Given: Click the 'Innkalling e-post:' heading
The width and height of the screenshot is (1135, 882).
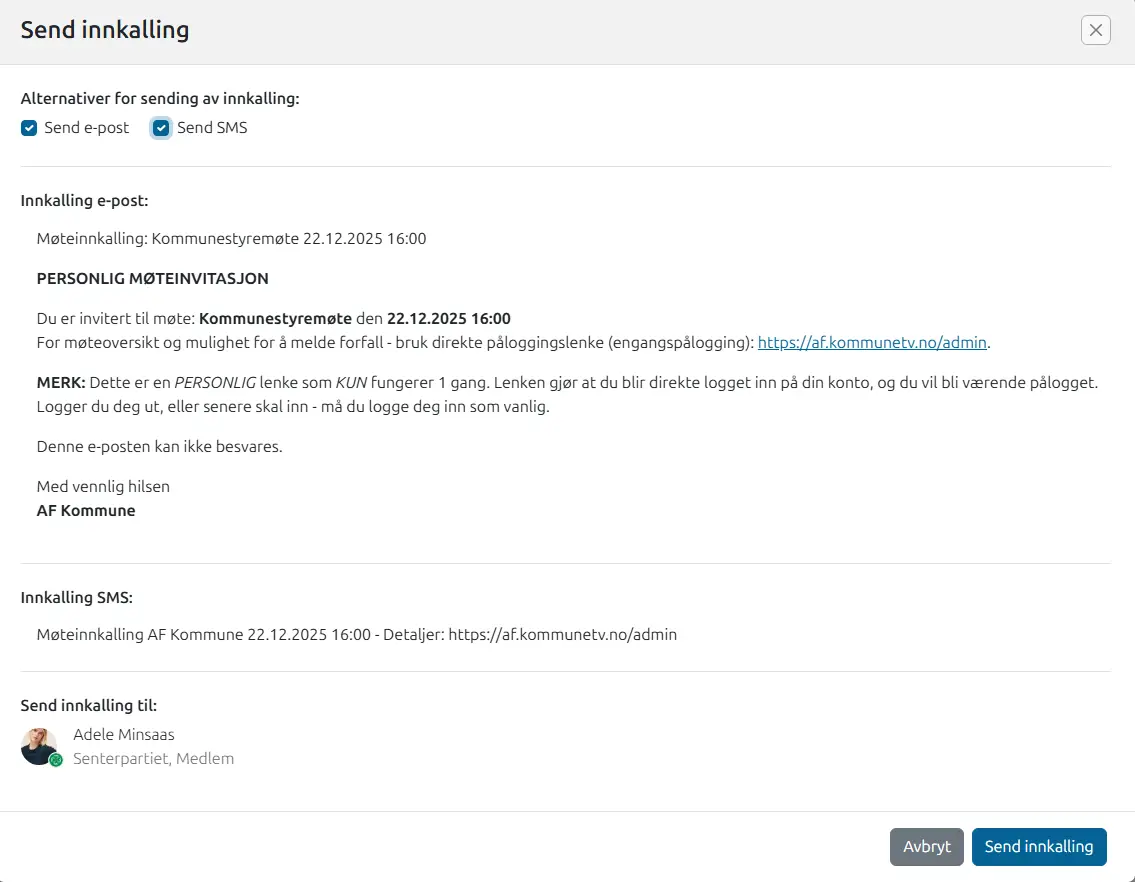Looking at the screenshot, I should coord(84,201).
